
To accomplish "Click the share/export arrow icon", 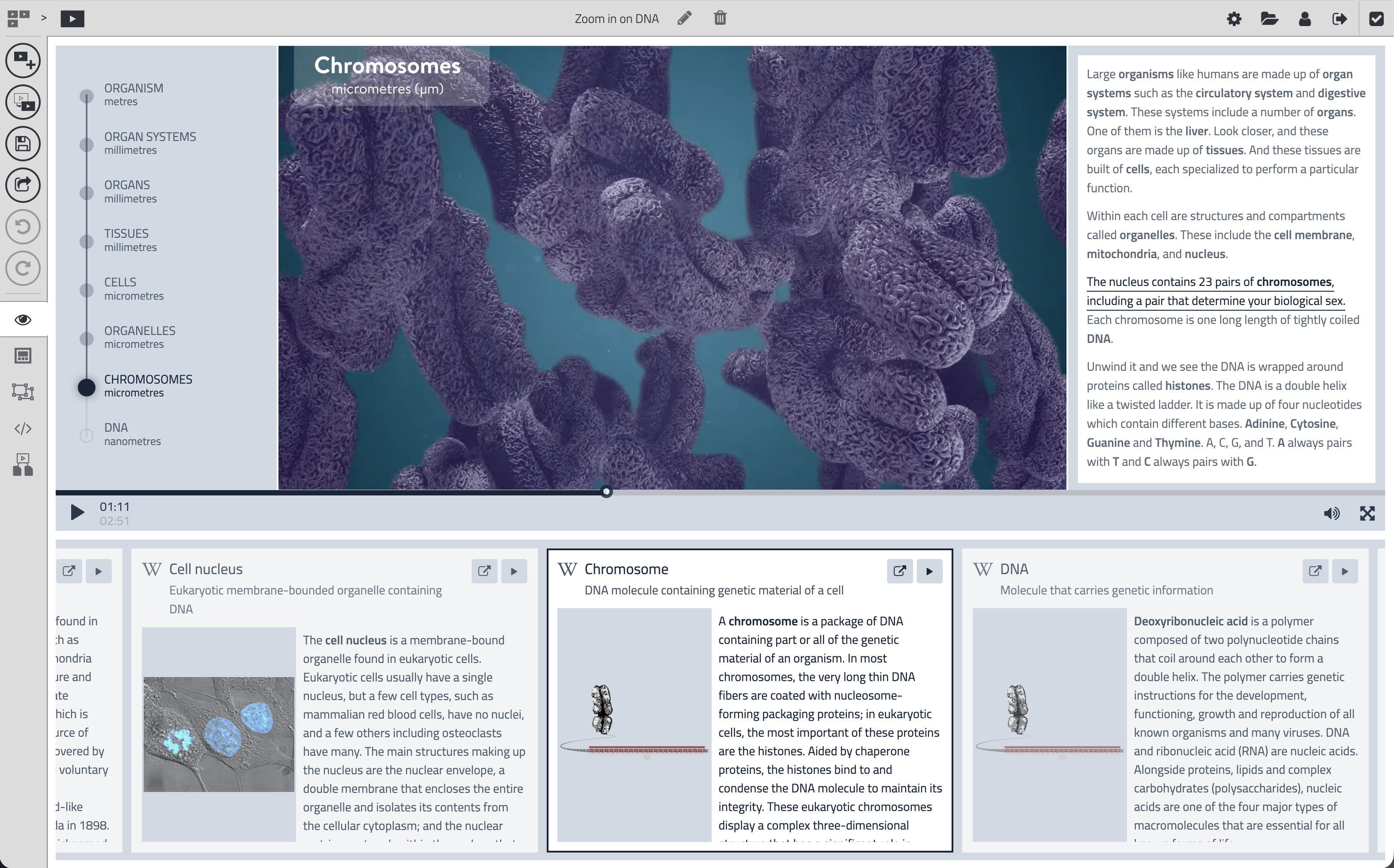I will click(x=23, y=185).
